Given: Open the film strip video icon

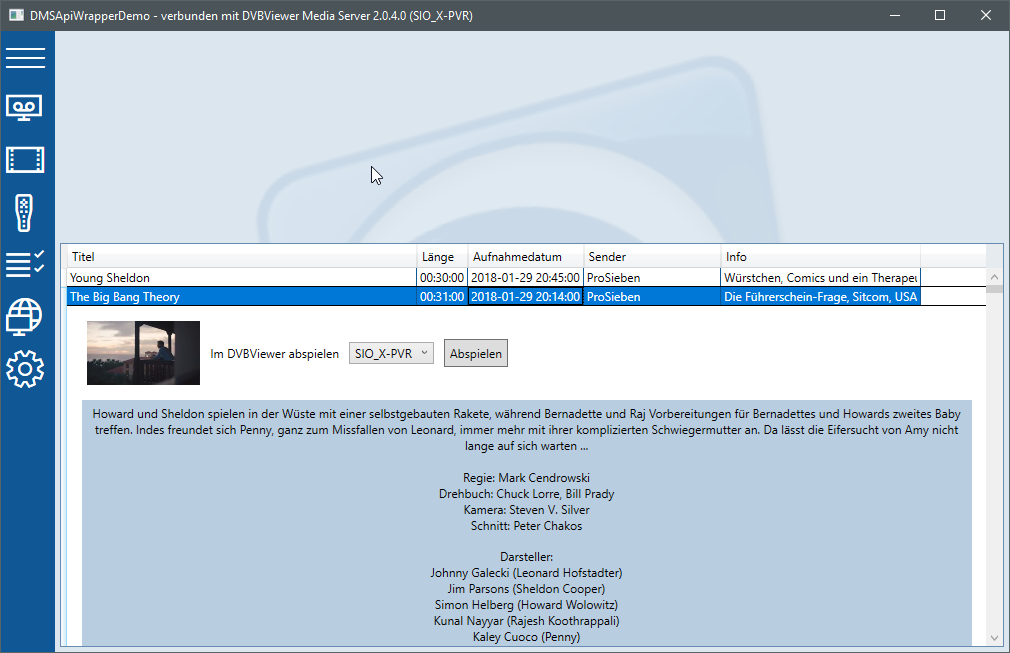Looking at the screenshot, I should pos(26,159).
